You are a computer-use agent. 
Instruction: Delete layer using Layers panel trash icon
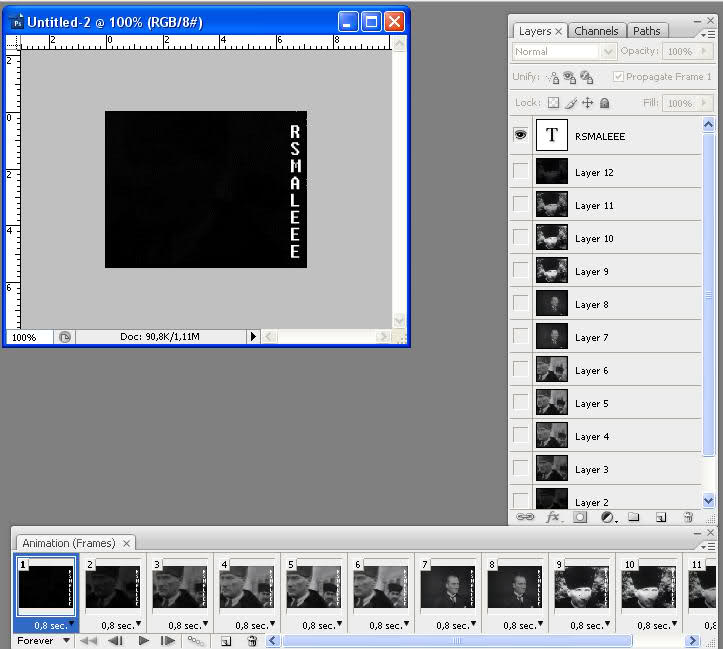688,517
